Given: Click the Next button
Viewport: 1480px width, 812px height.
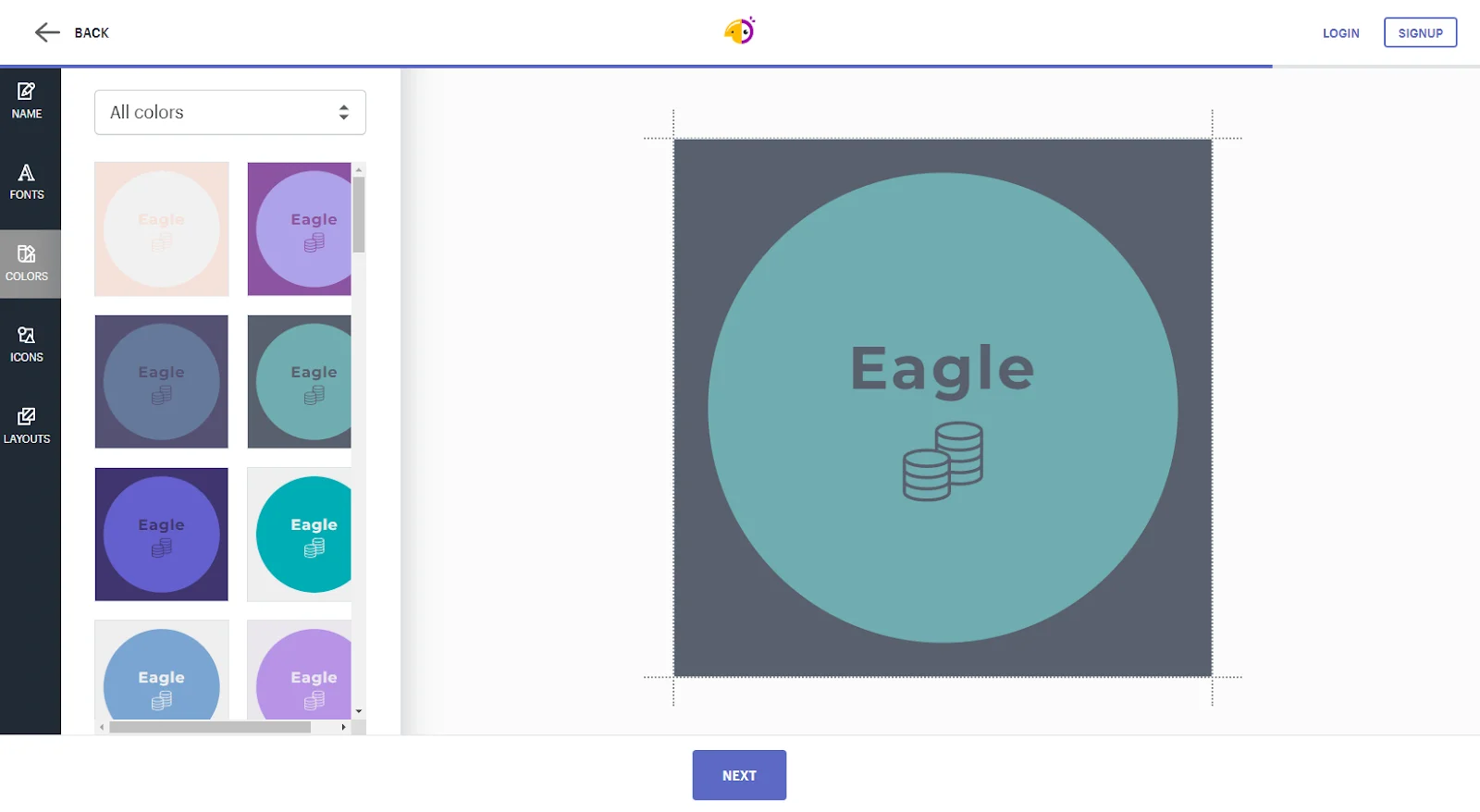Looking at the screenshot, I should pos(739,775).
